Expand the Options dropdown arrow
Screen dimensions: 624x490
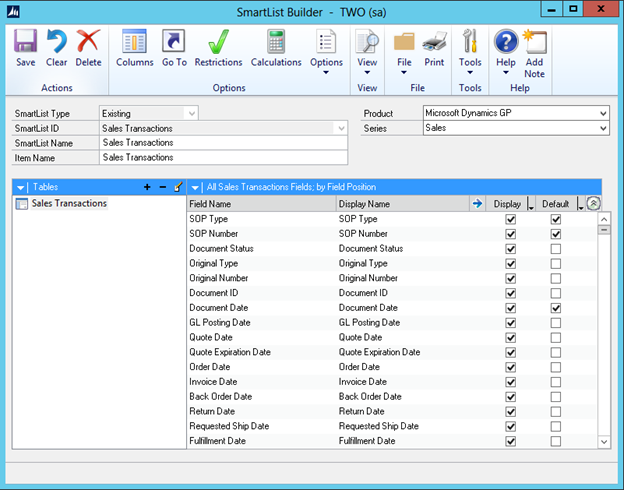[326, 72]
